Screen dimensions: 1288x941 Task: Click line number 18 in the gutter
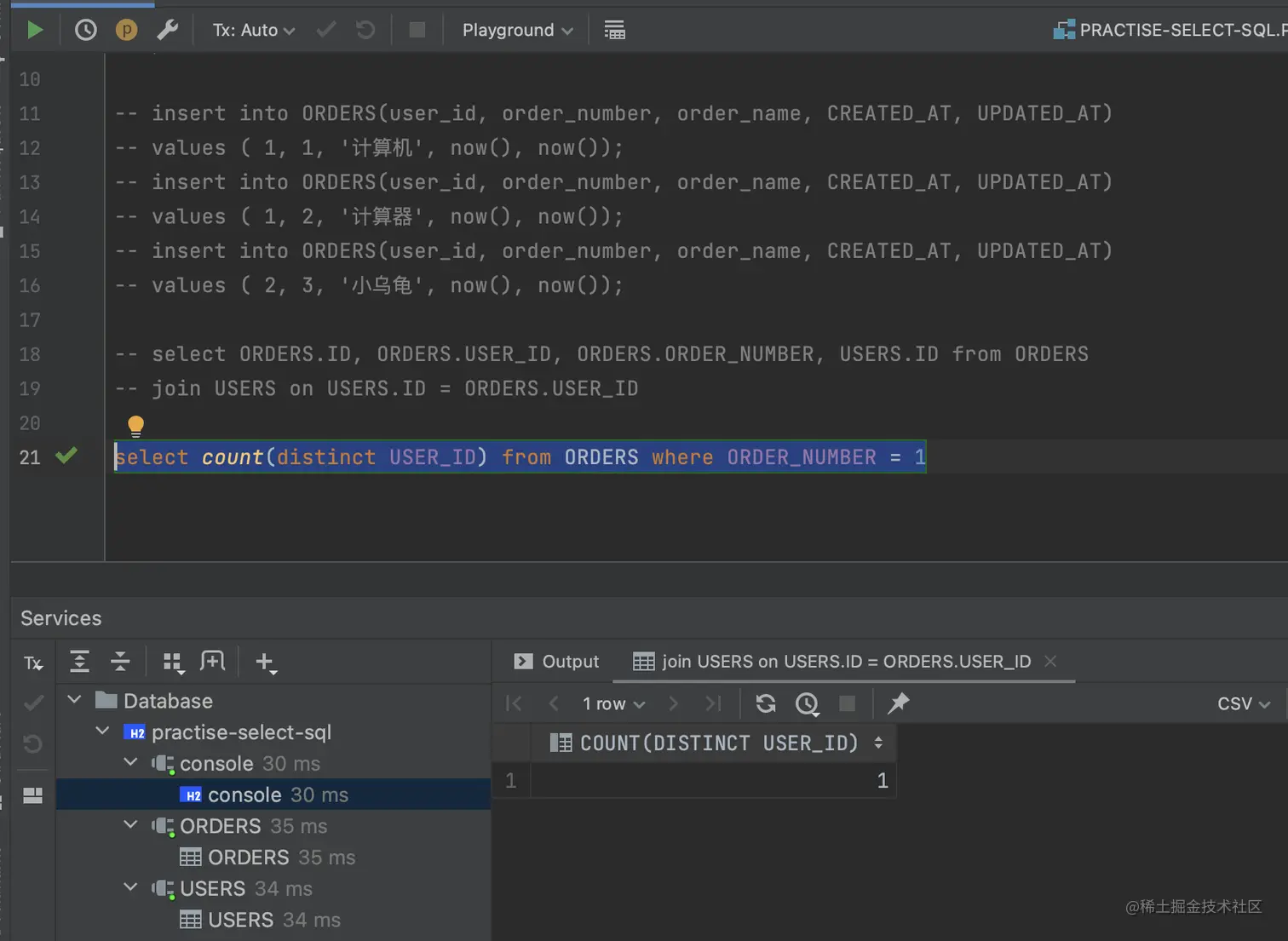tap(30, 354)
